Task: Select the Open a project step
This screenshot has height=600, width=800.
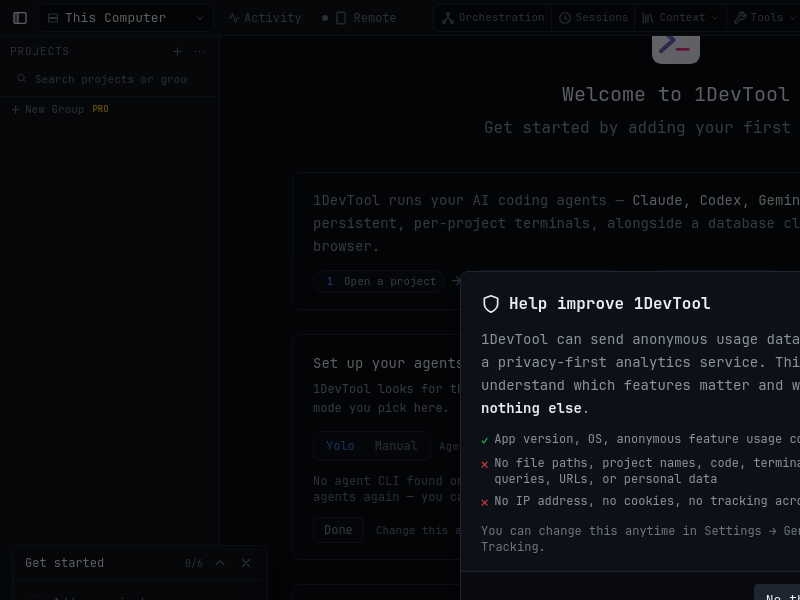Action: [379, 281]
